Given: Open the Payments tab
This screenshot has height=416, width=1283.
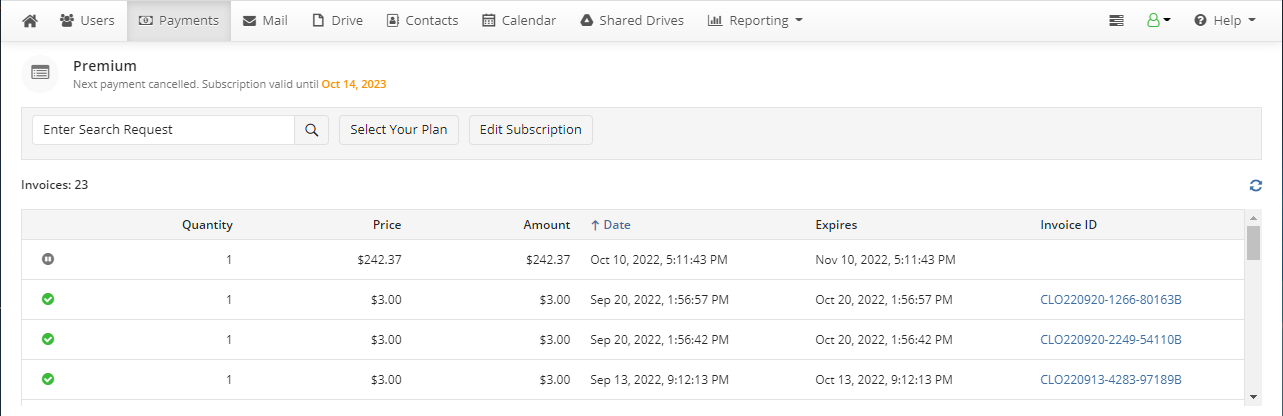Looking at the screenshot, I should tap(179, 20).
